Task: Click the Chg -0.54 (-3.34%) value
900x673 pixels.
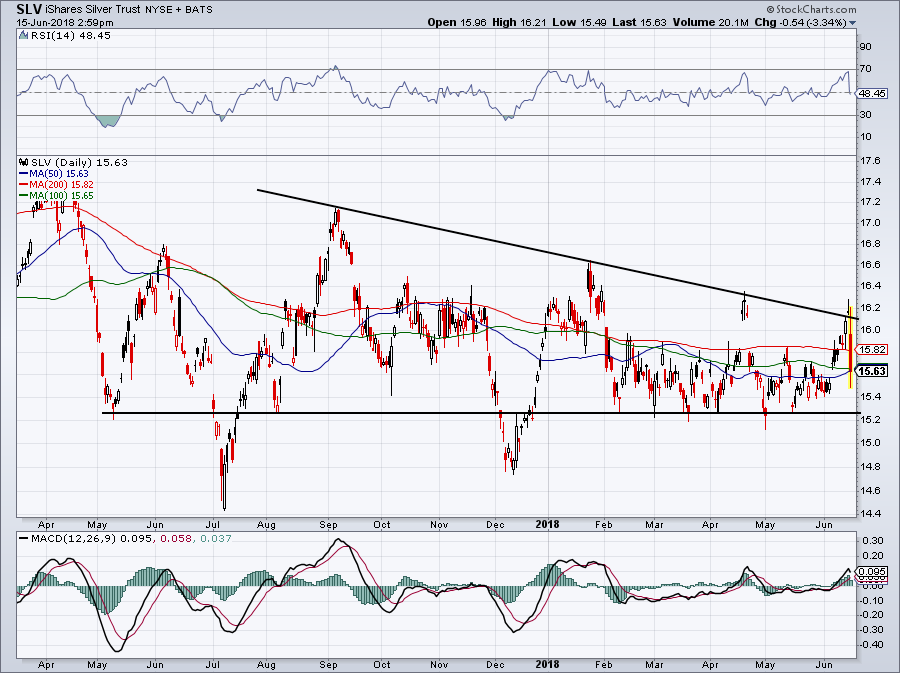Action: tap(801, 22)
